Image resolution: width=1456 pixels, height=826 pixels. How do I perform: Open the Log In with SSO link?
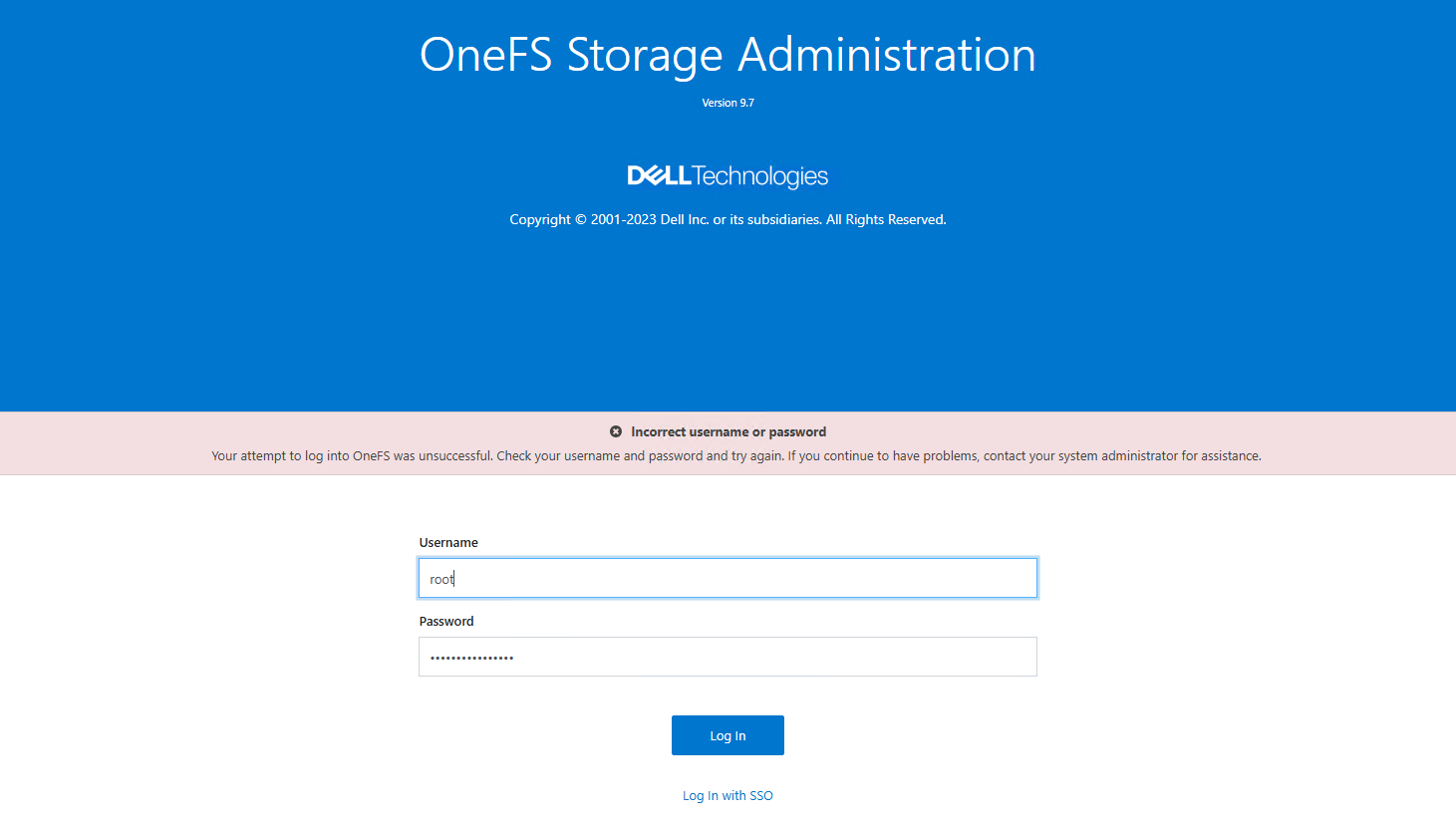coord(728,795)
